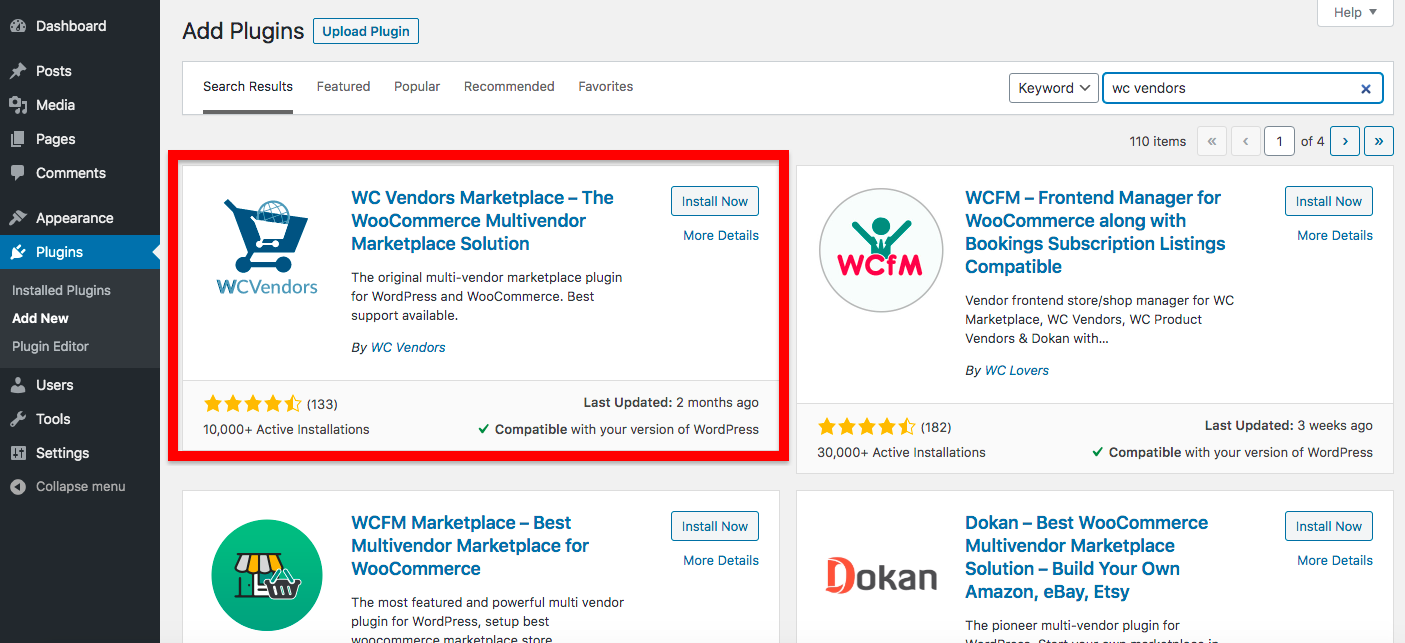The width and height of the screenshot is (1405, 643).
Task: Click the WC Lovers author link
Action: (1017, 371)
